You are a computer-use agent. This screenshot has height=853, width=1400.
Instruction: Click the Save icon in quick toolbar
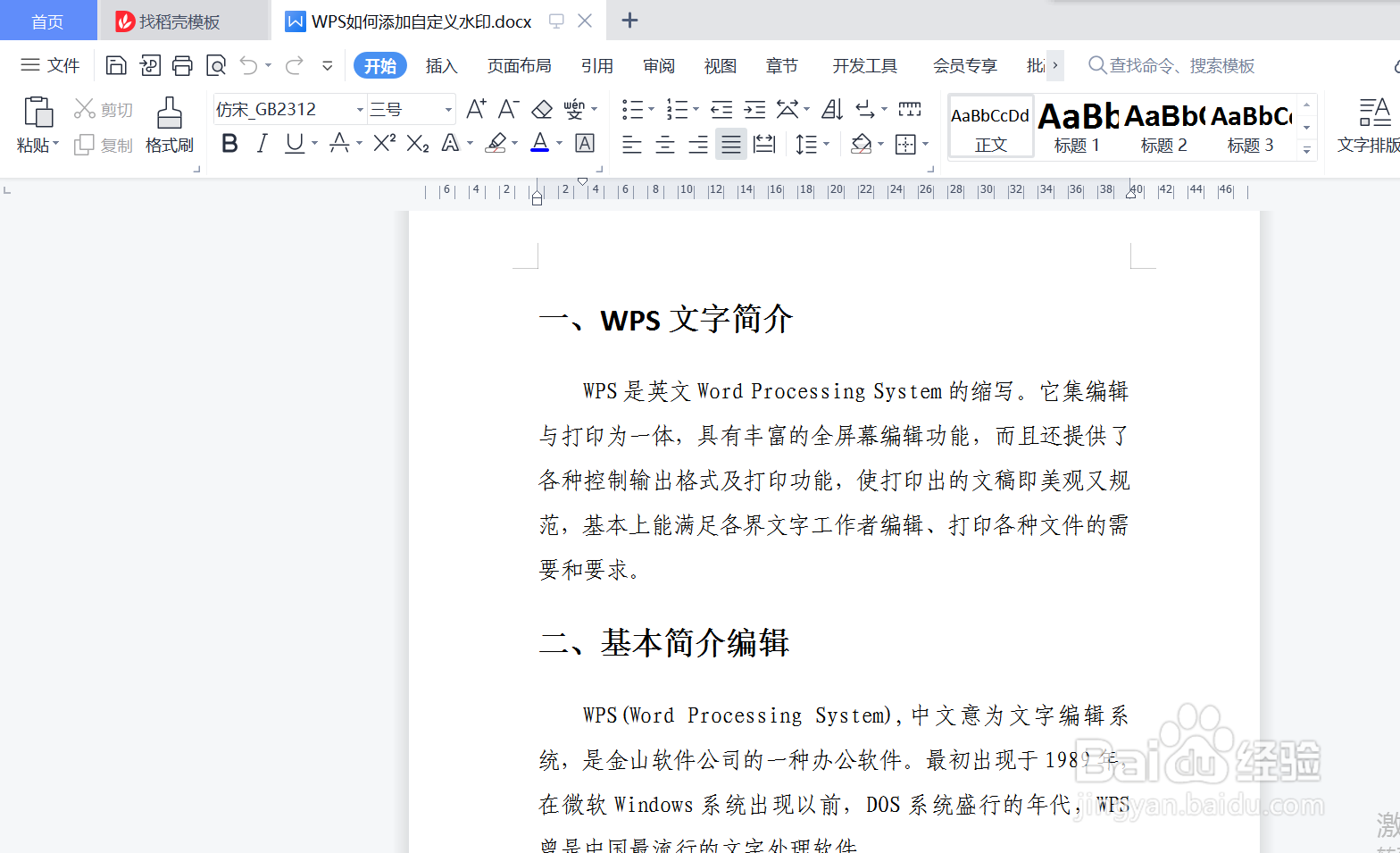(x=116, y=65)
